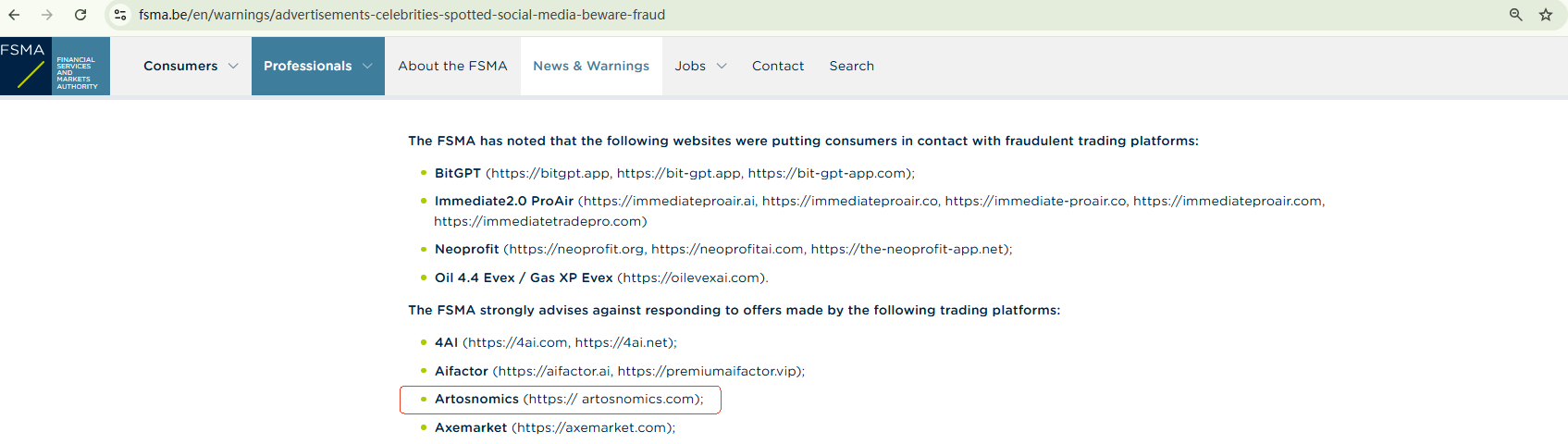Select the News & Warnings tab
1568x444 pixels.
(x=591, y=66)
